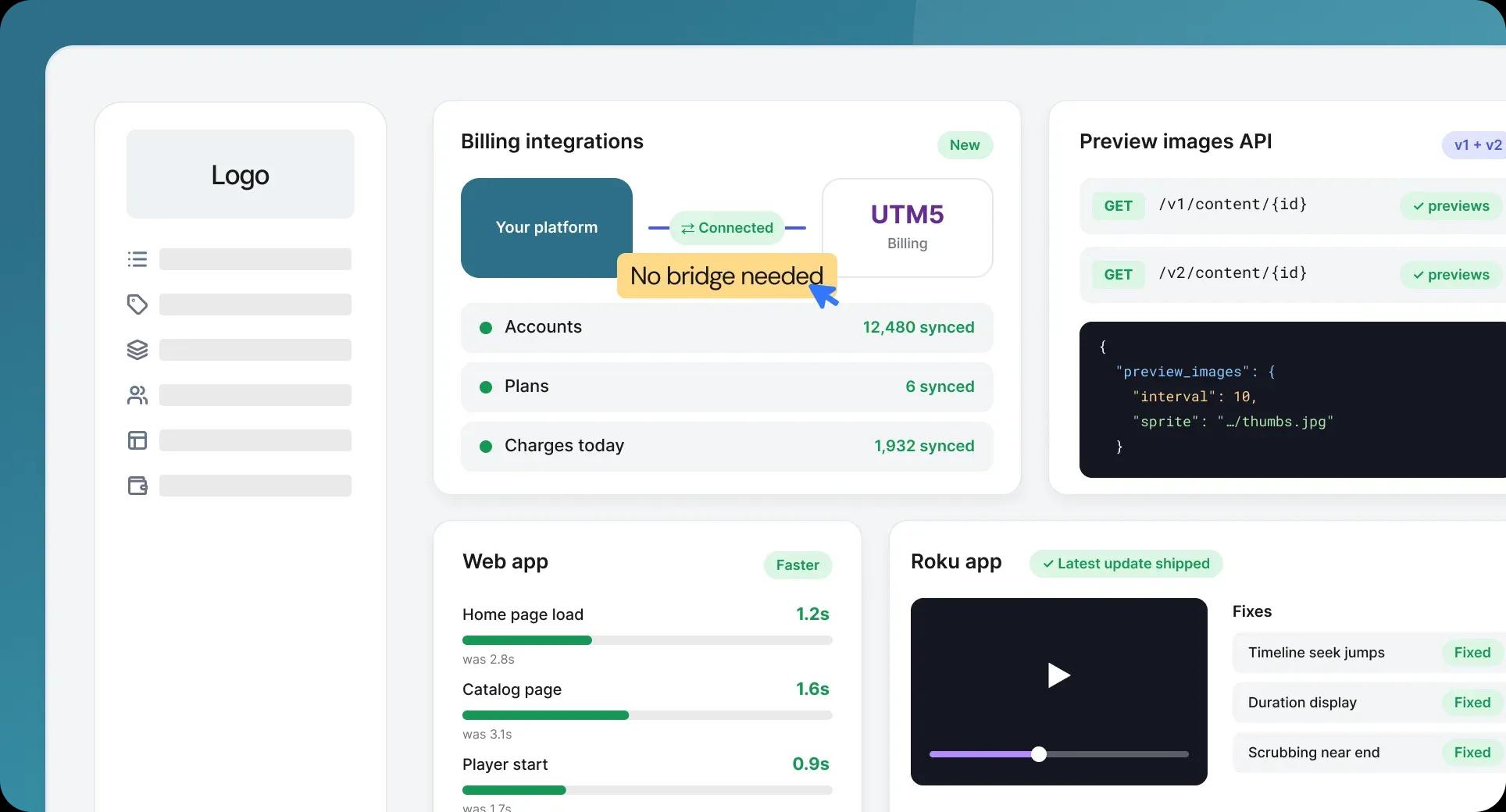
Task: Click the 1.2s Home page load value
Action: (x=812, y=614)
